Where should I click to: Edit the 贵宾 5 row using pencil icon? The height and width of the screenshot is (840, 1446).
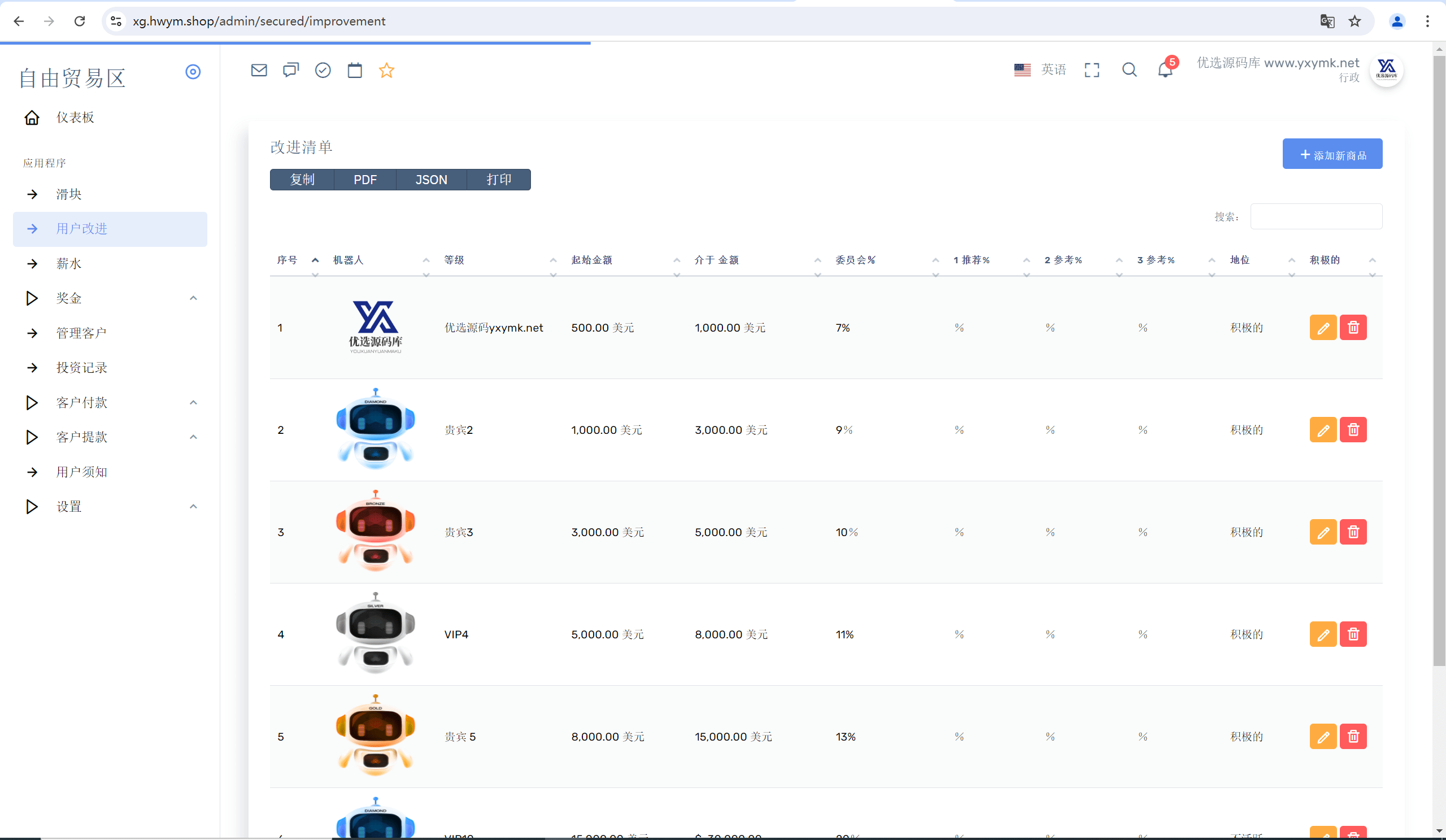[1323, 736]
